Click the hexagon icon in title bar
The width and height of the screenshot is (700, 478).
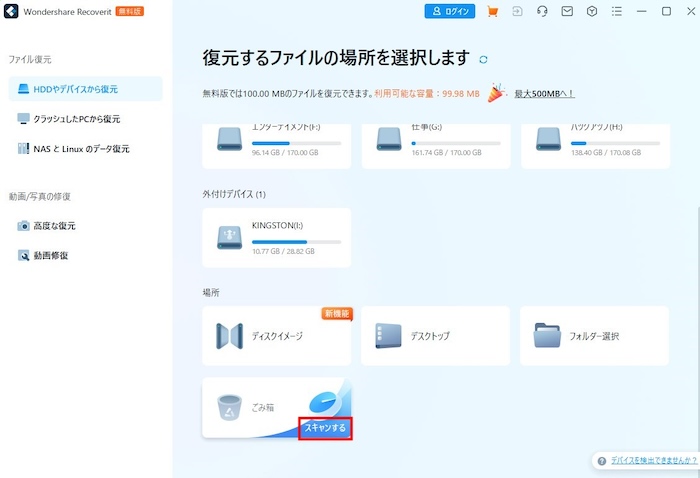point(592,12)
